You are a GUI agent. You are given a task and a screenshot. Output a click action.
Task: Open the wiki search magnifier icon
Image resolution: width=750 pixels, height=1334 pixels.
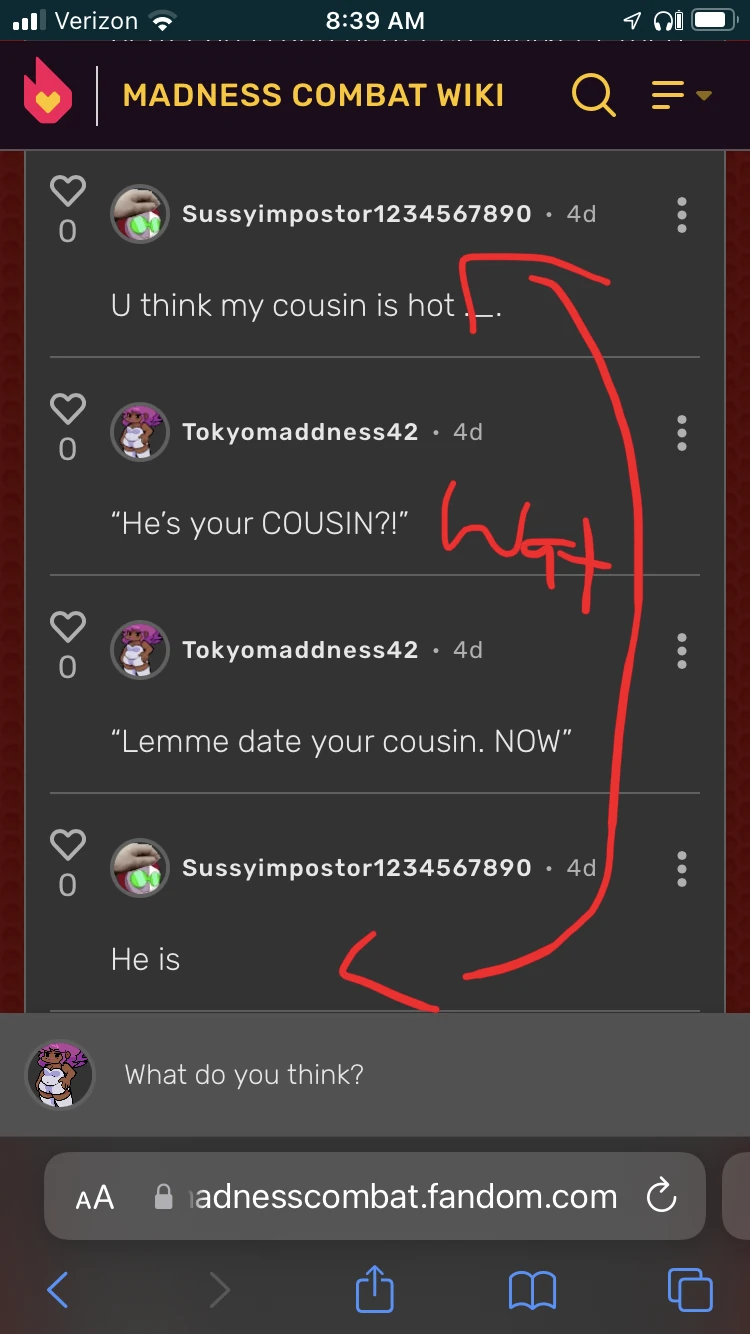593,95
